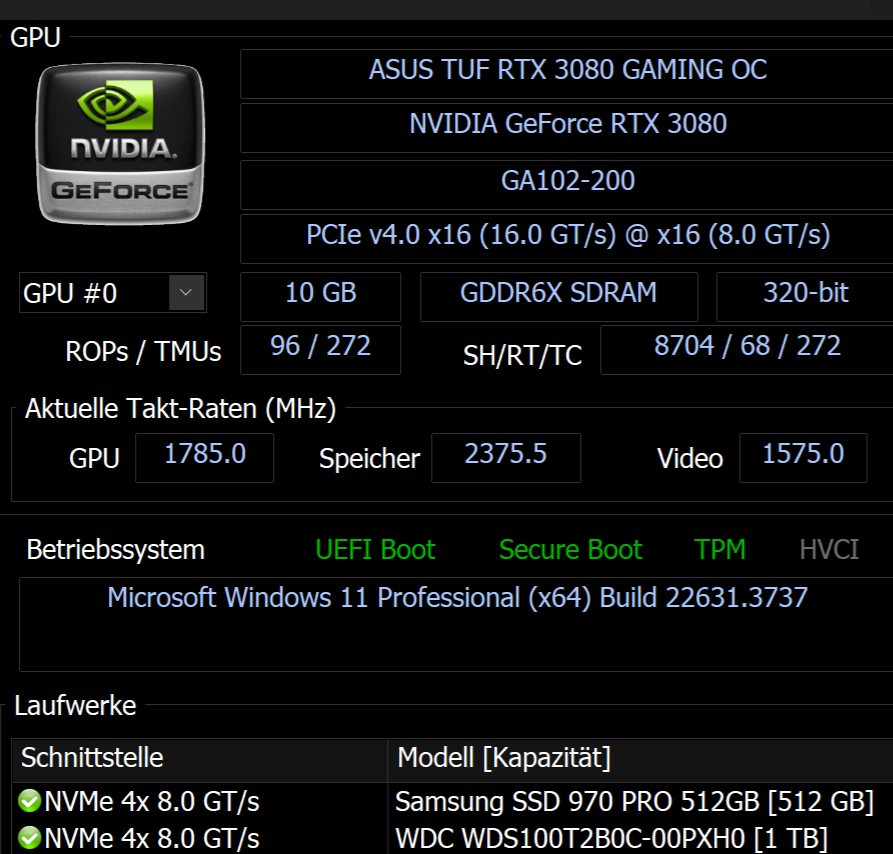Screen dimensions: 893x854
Task: Click NVMe 4x 8.0 GT/s in Samsung row
Action: 151,801
